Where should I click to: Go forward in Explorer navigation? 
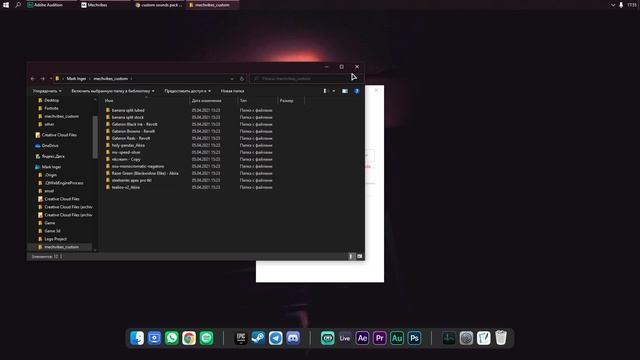42,78
